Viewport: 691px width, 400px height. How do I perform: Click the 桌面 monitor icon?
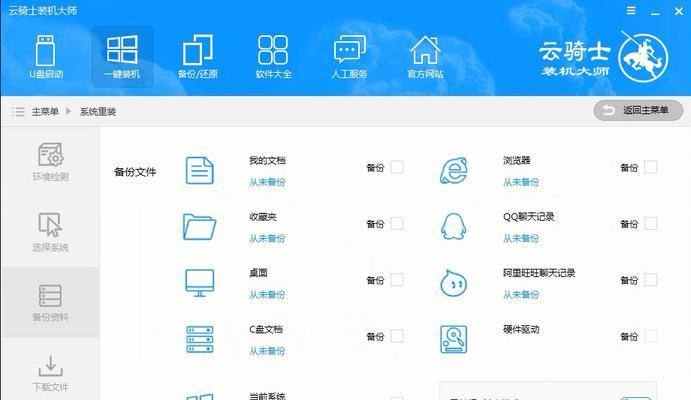click(200, 283)
